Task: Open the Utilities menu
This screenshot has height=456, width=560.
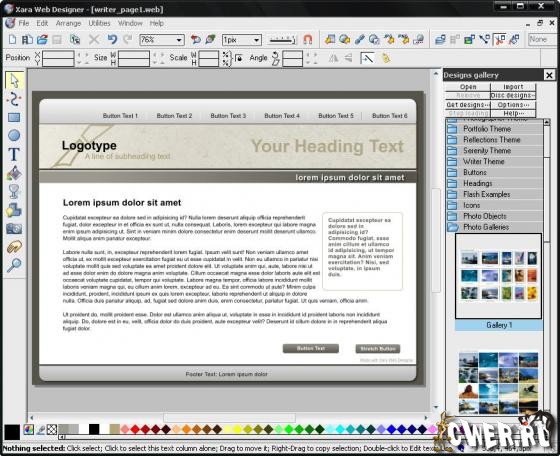Action: tap(99, 23)
